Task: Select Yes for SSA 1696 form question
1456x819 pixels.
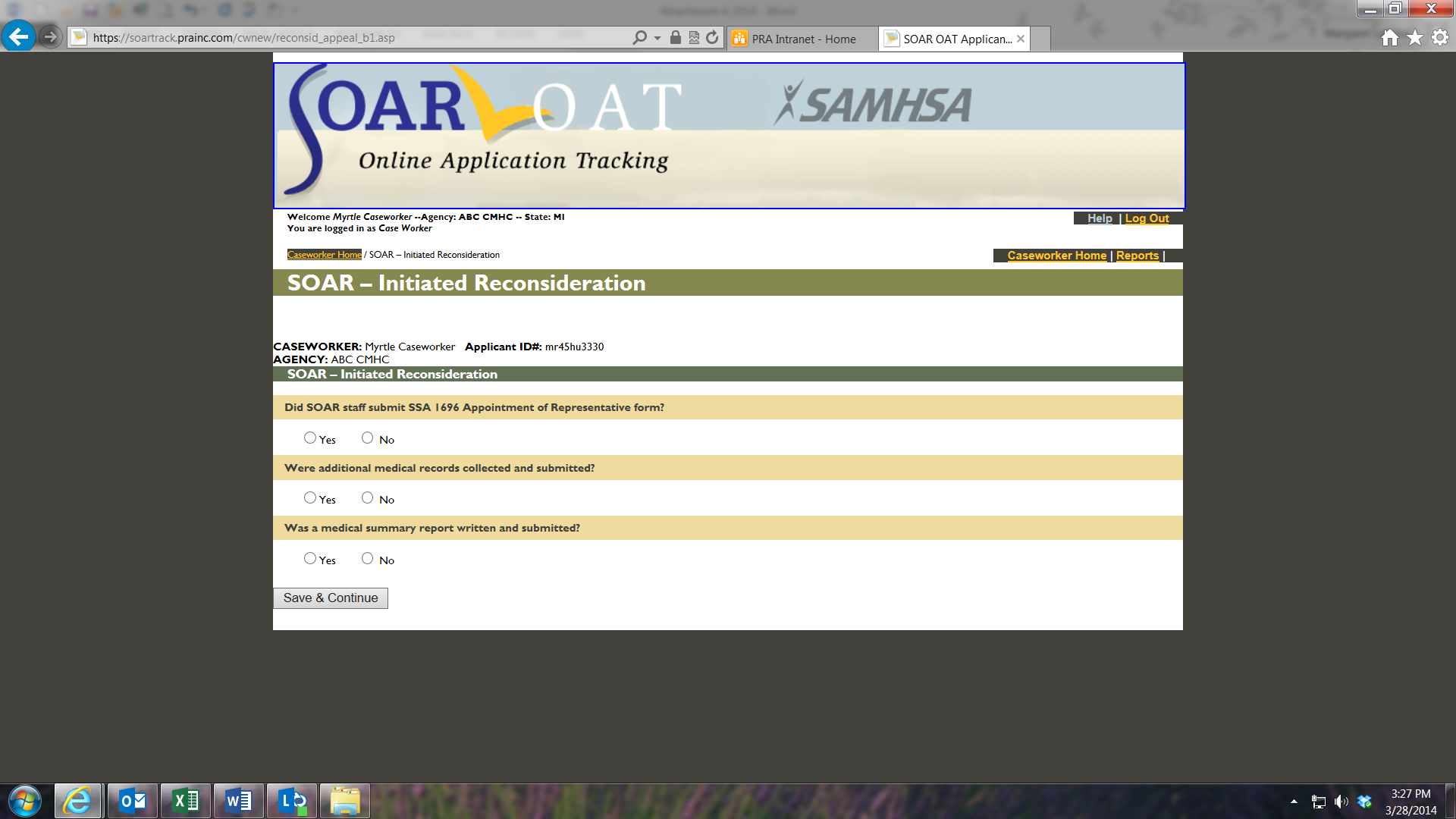Action: click(x=310, y=438)
